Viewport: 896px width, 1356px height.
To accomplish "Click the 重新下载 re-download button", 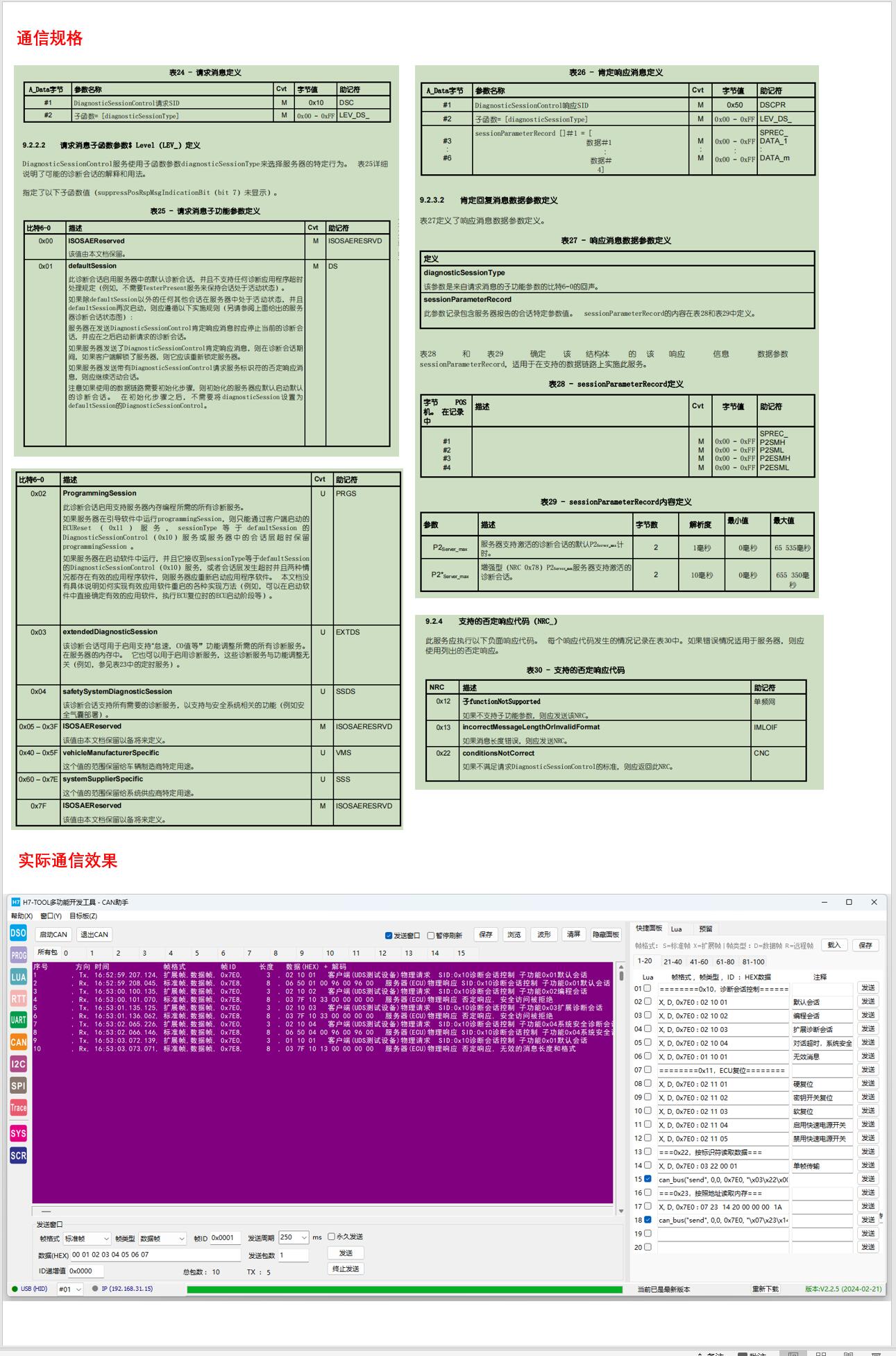I will 766,1289.
